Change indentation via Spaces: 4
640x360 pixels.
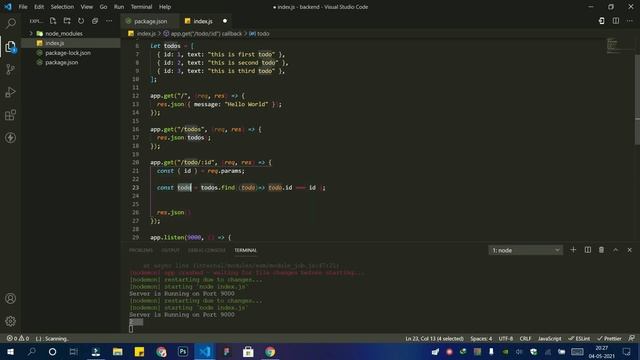pos(481,338)
